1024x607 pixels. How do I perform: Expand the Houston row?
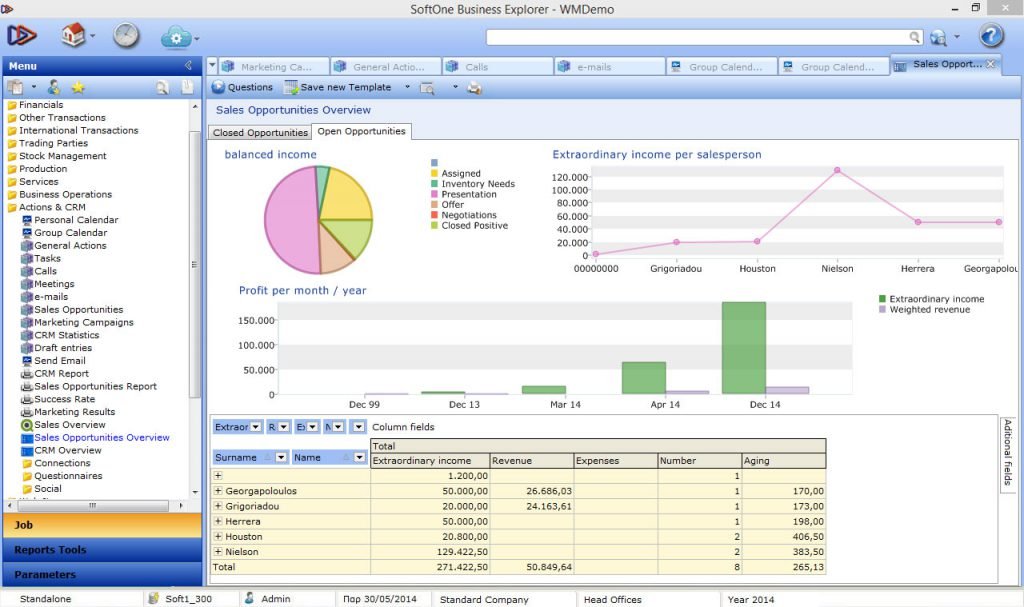tap(218, 536)
